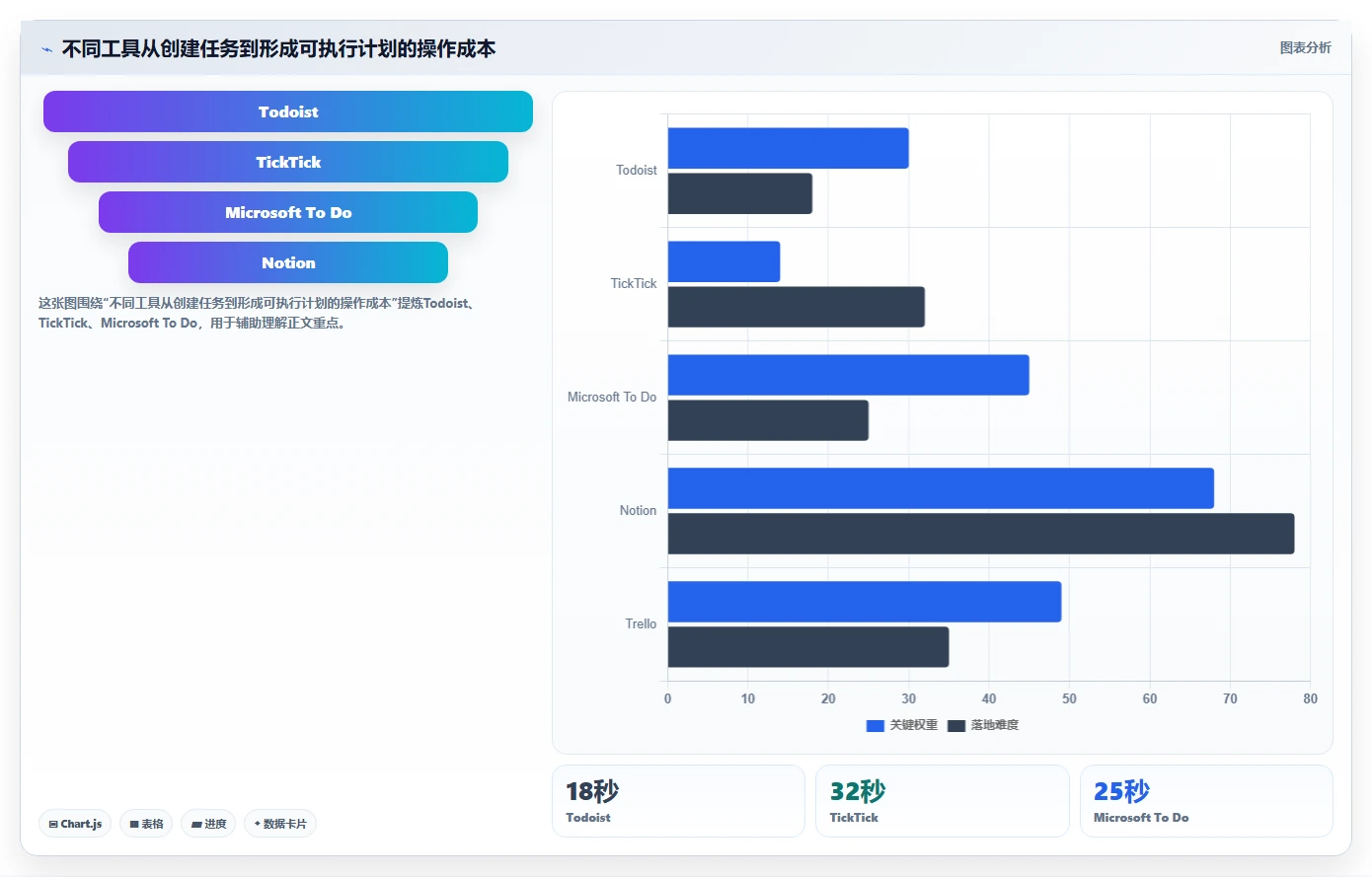Click the 进度 tag
The width and height of the screenshot is (1372, 877).
click(208, 824)
